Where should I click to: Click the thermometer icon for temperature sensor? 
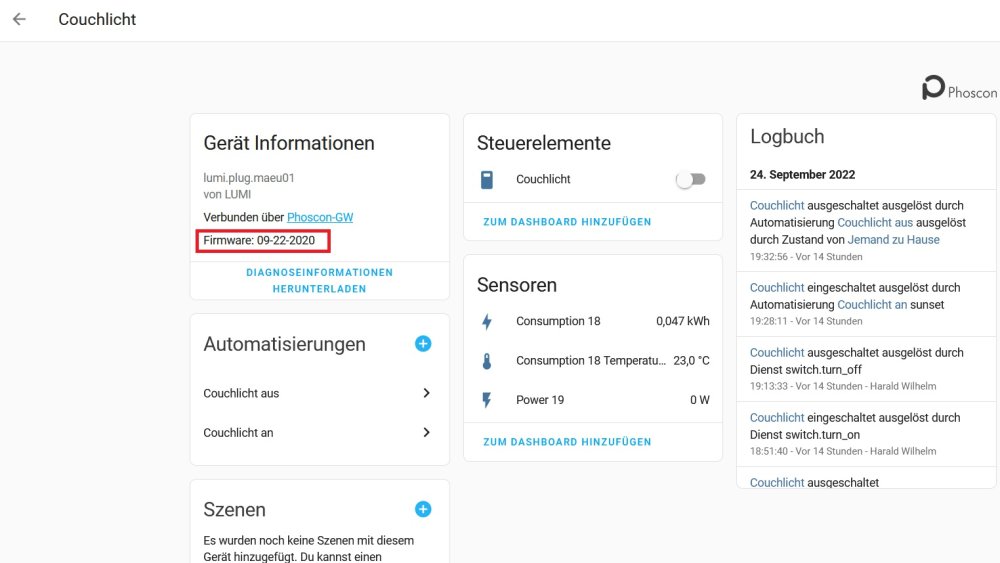point(487,361)
